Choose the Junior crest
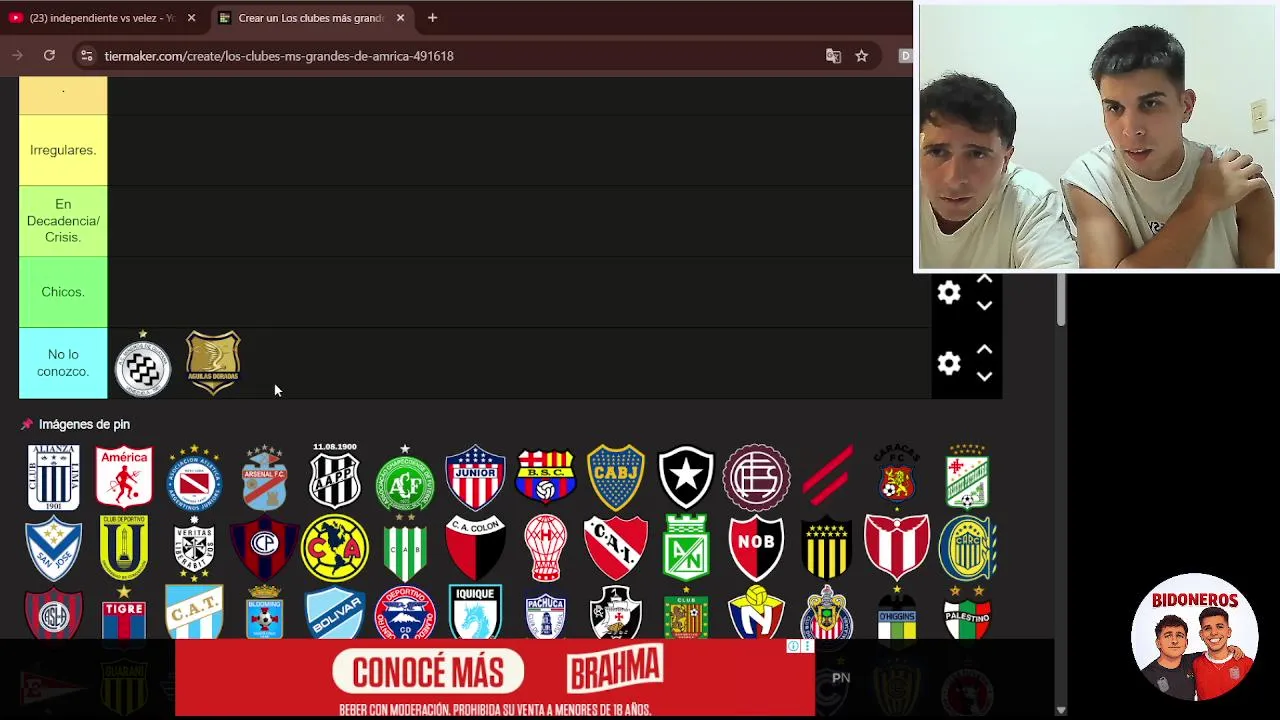 pyautogui.click(x=475, y=477)
